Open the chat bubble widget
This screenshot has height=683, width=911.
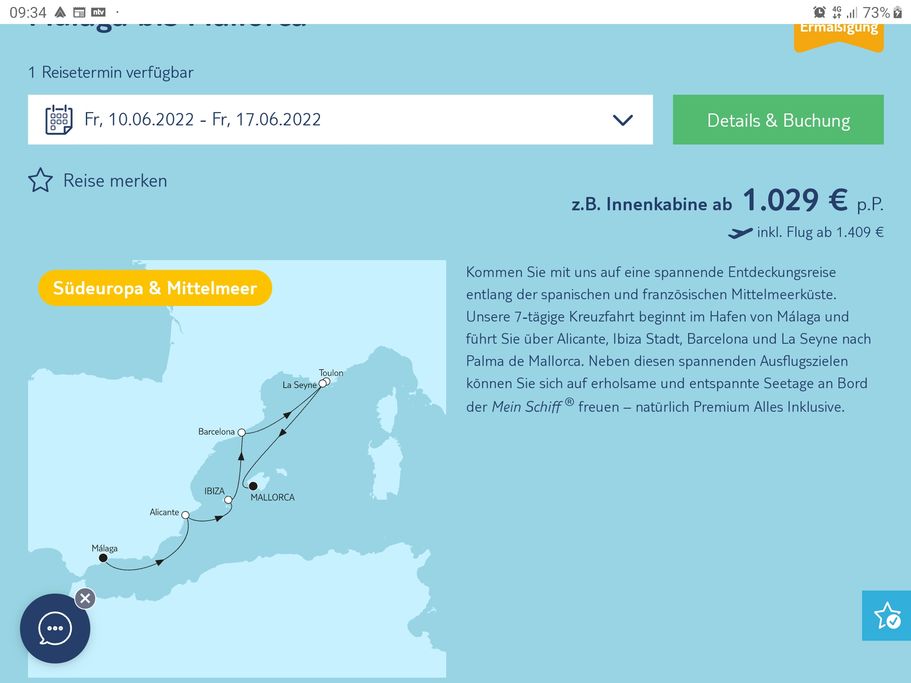pyautogui.click(x=55, y=628)
